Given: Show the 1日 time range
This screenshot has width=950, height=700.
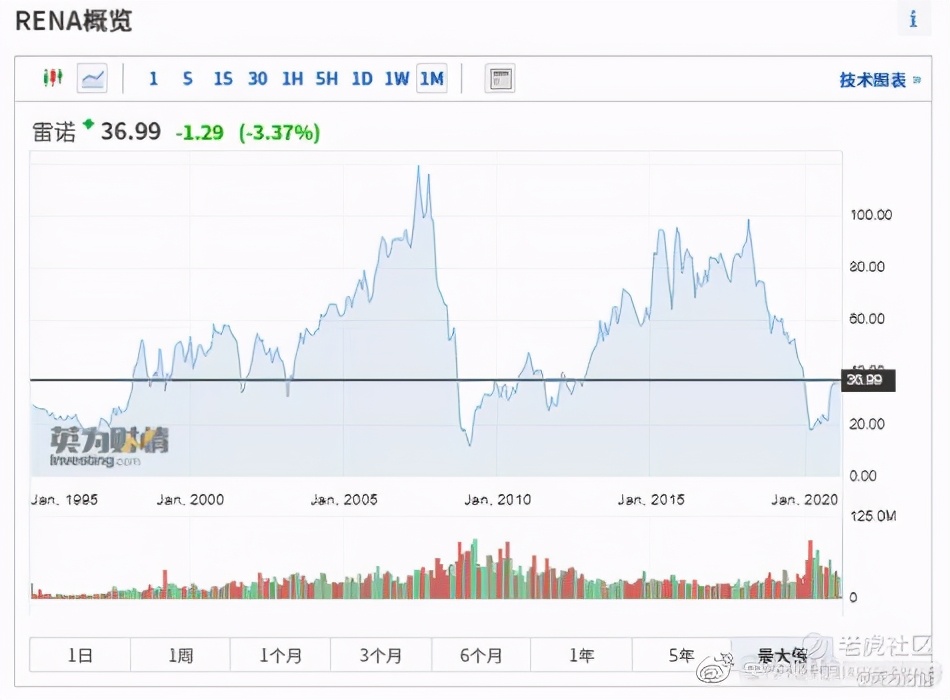Looking at the screenshot, I should (x=80, y=656).
